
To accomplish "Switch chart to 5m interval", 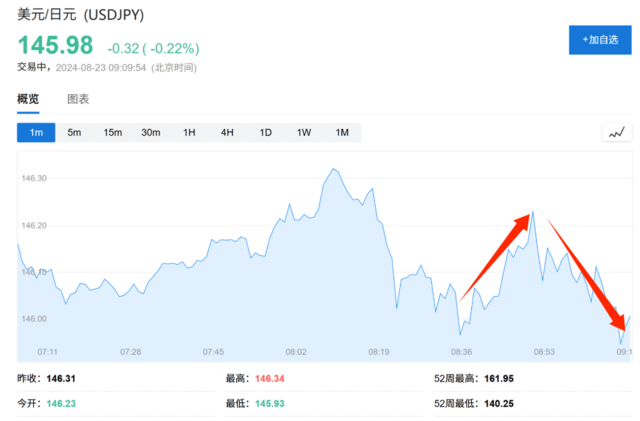I will click(74, 133).
